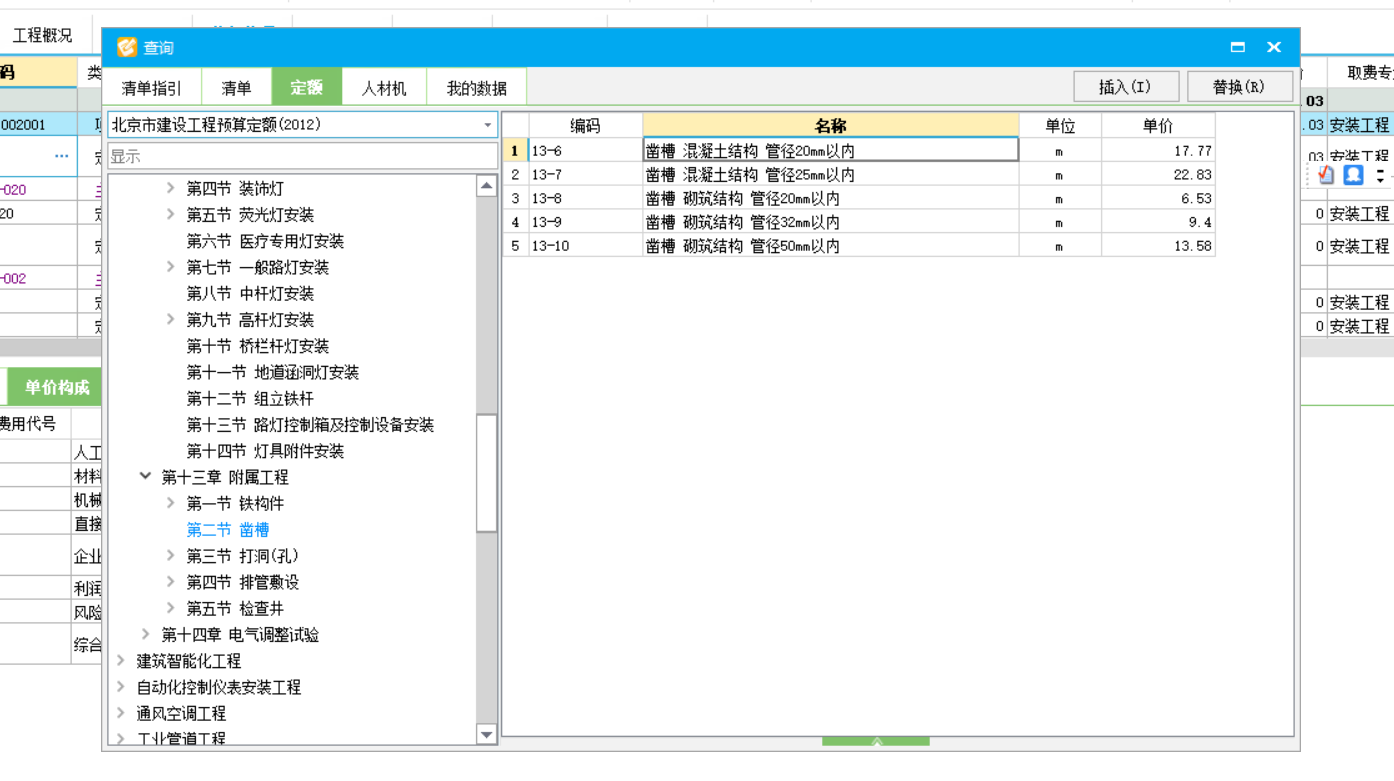Click row number 3 header
The width and height of the screenshot is (1394, 781).
click(515, 198)
